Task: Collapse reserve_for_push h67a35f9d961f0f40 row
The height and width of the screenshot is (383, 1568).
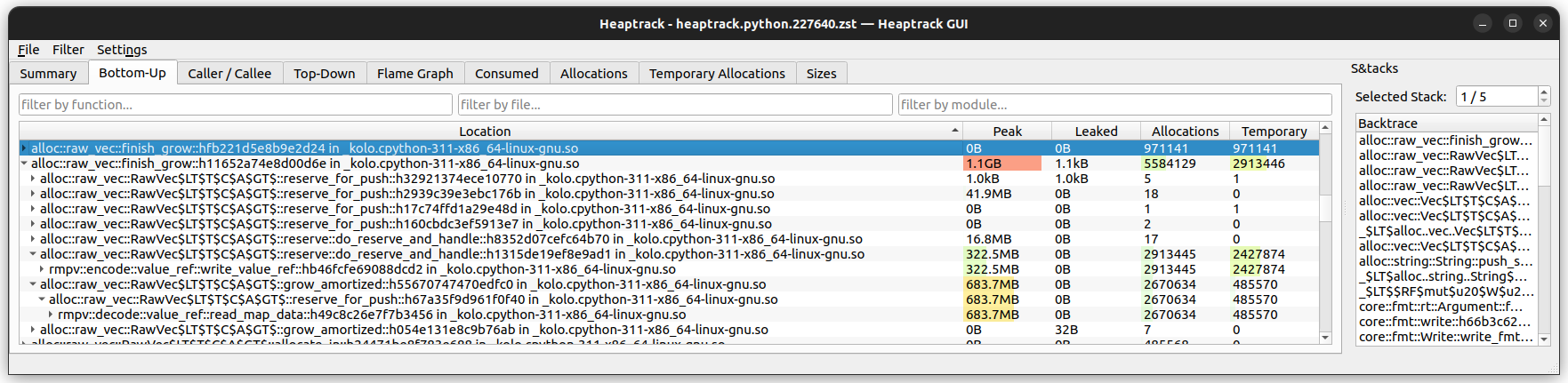Action: tap(42, 299)
